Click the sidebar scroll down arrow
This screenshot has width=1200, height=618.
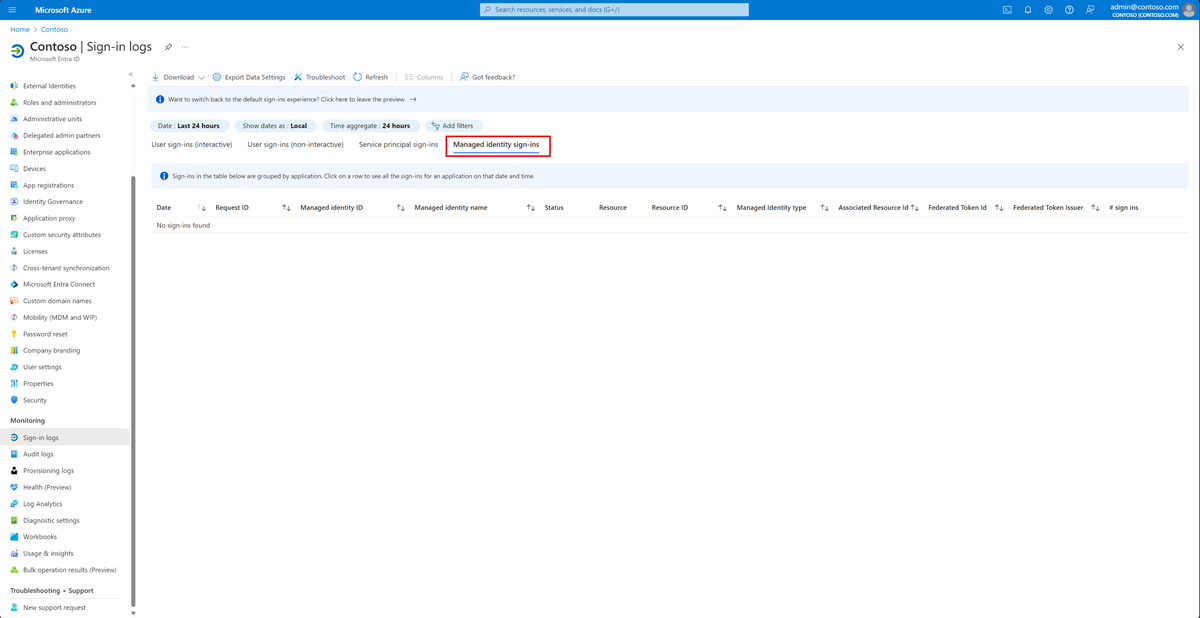(133, 613)
